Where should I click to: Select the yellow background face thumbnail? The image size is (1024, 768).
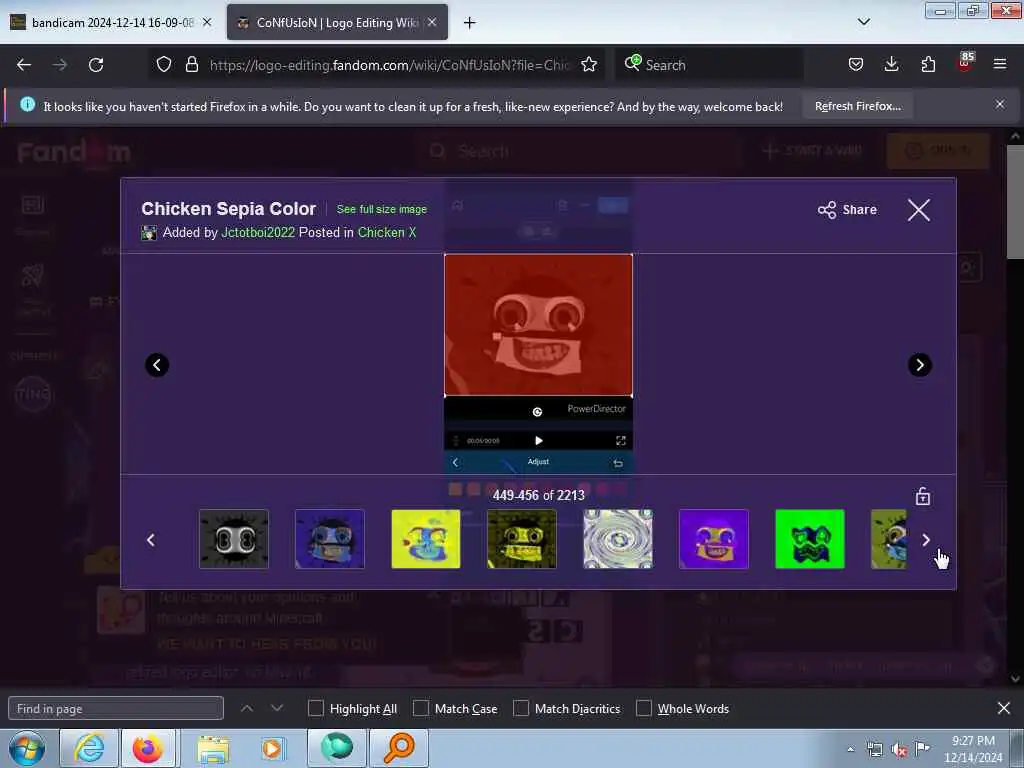point(426,539)
